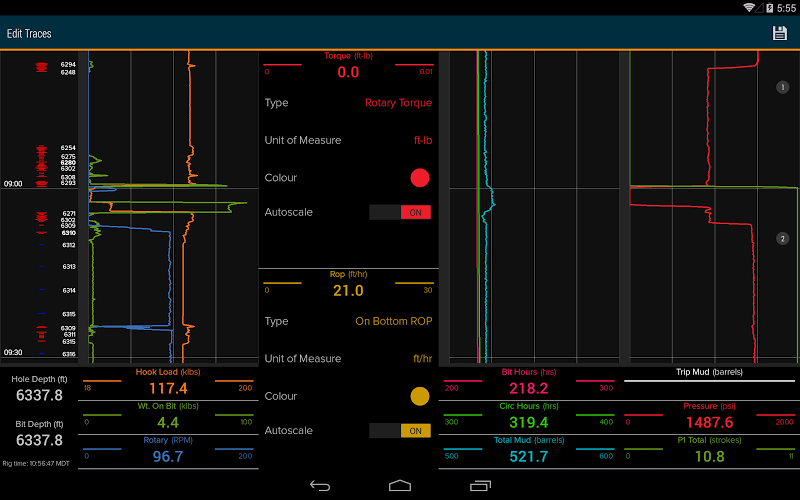Toggle Torque autoscale switch
The width and height of the screenshot is (800, 500).
tap(400, 212)
